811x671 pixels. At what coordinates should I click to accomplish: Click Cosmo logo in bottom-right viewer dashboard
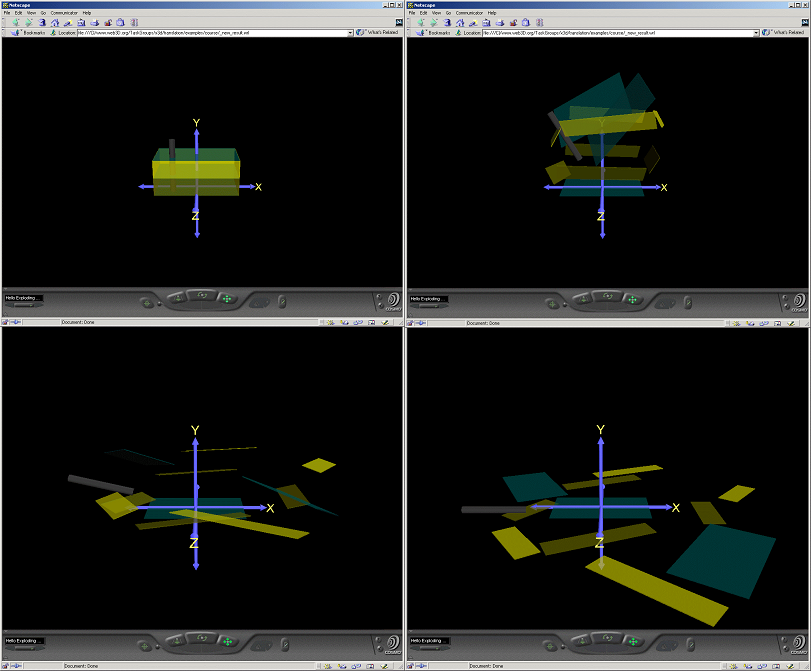(x=796, y=642)
